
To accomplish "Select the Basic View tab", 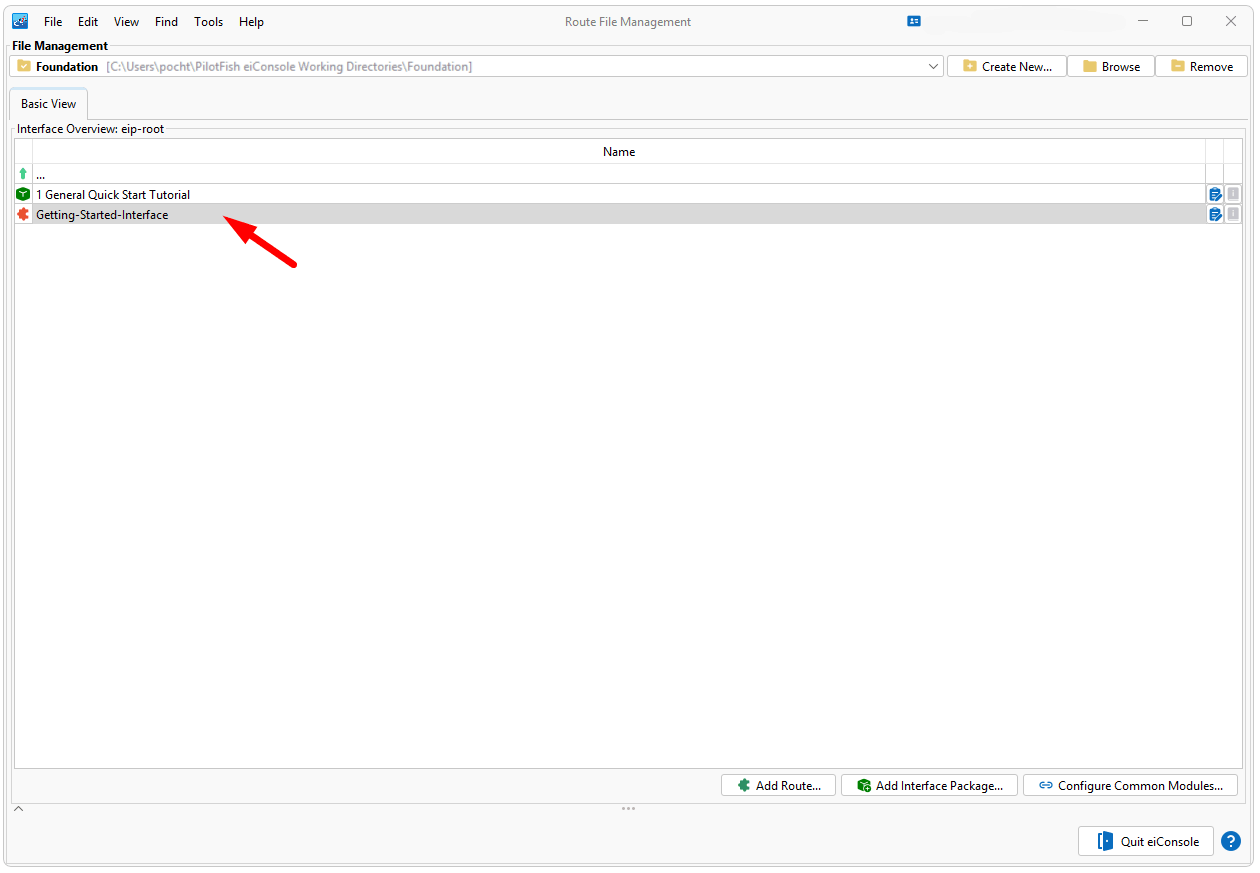I will pyautogui.click(x=49, y=104).
